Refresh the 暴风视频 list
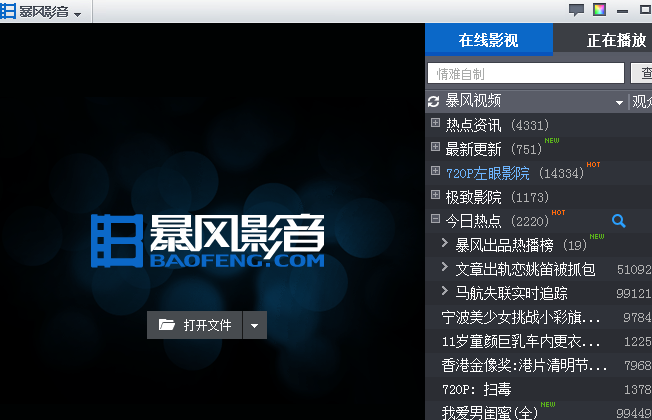652x420 pixels. 434,101
